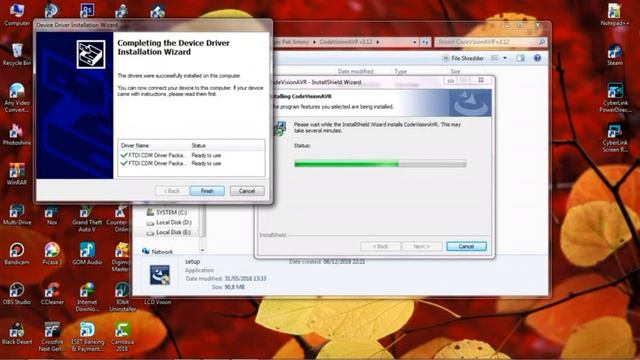This screenshot has height=360, width=640.
Task: Open the Bandicam desktop icon
Action: pos(17,253)
